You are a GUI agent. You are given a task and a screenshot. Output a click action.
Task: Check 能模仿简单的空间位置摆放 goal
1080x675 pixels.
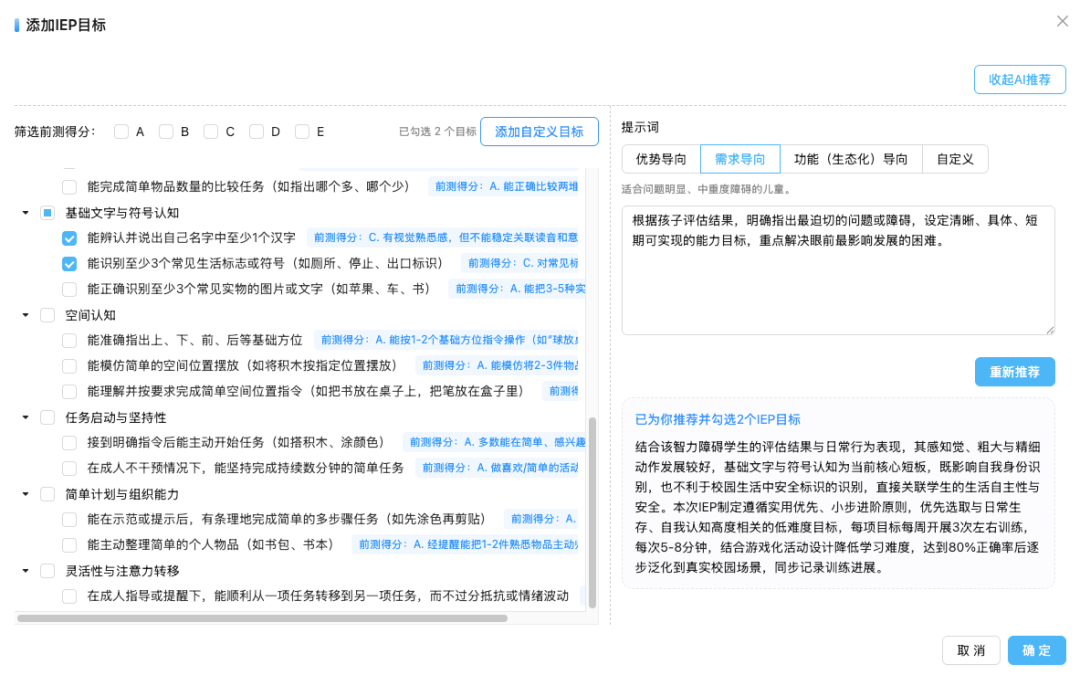pyautogui.click(x=70, y=366)
